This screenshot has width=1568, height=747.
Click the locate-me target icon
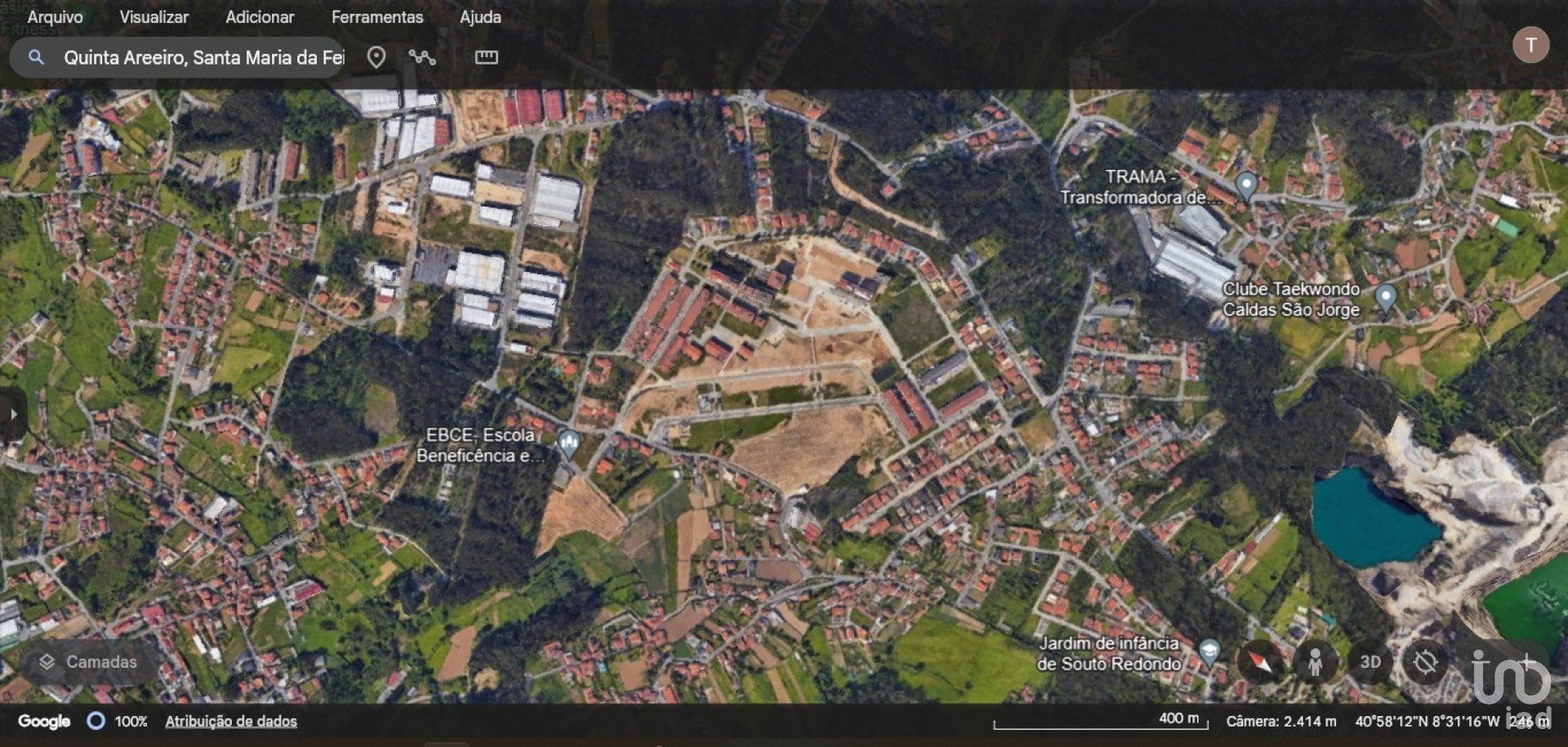(1425, 661)
